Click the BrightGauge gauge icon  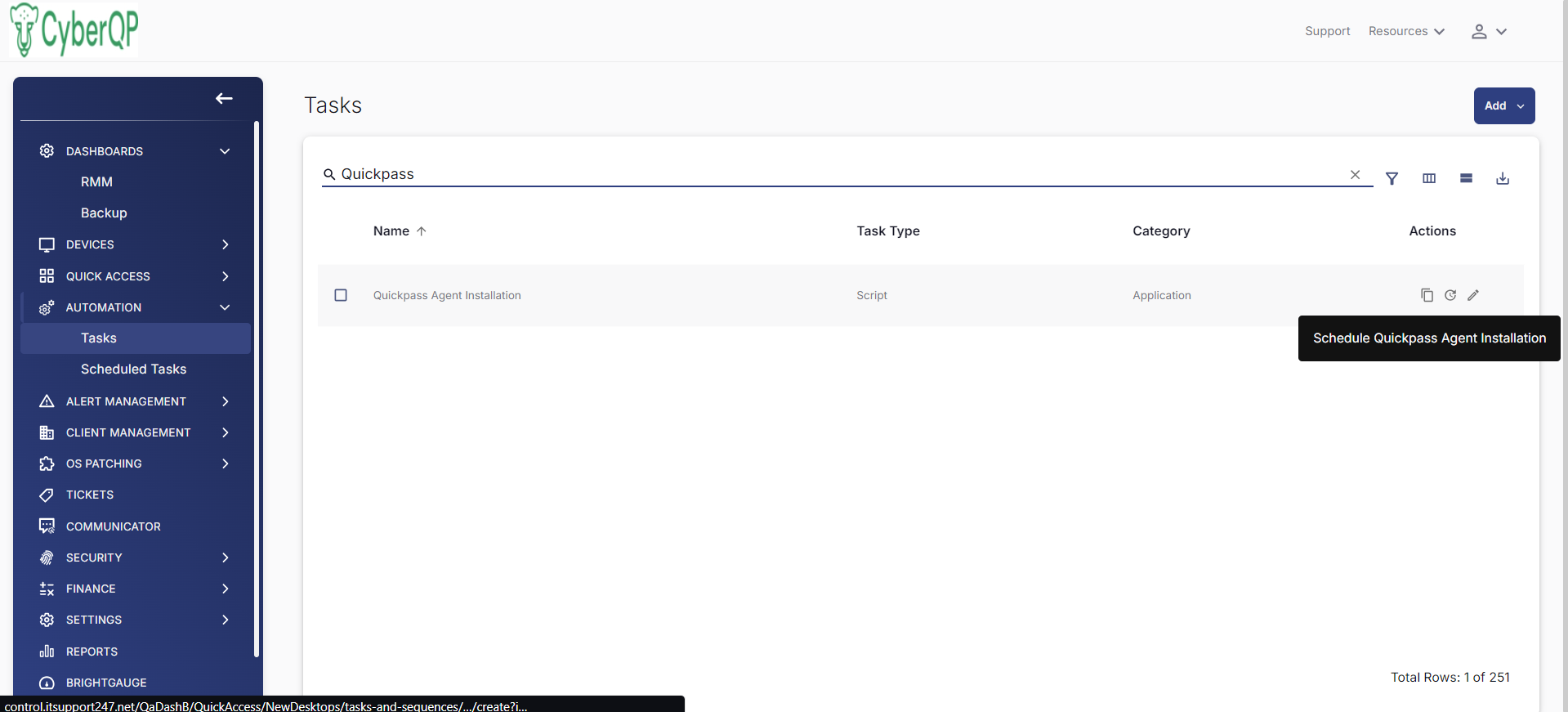click(x=47, y=683)
